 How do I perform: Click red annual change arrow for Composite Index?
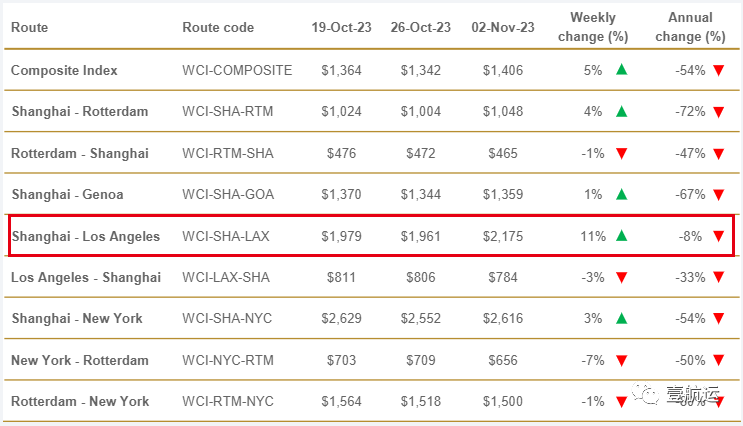[718, 71]
